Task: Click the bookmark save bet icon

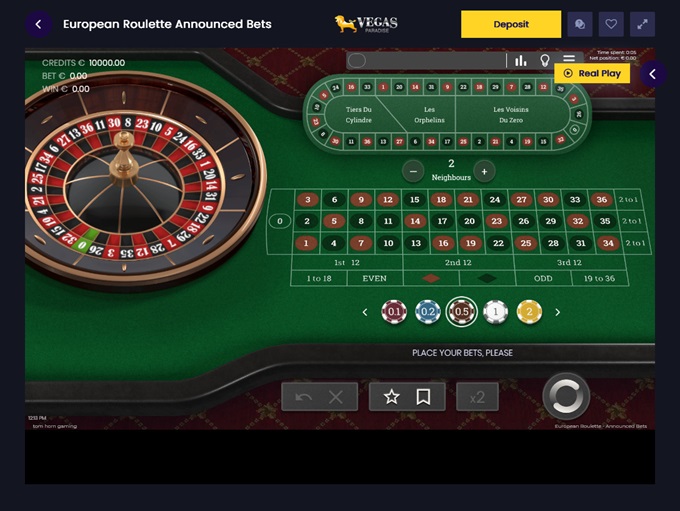Action: pyautogui.click(x=423, y=396)
